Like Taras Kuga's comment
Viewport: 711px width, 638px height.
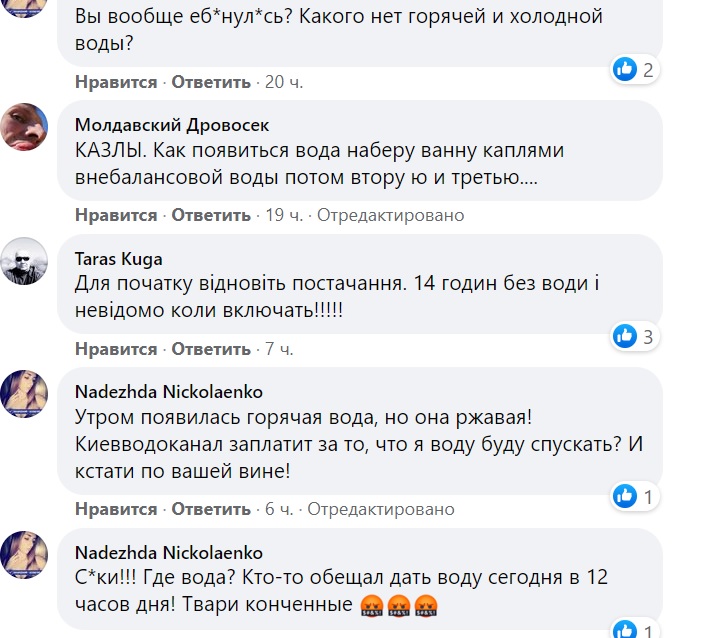[x=116, y=349]
